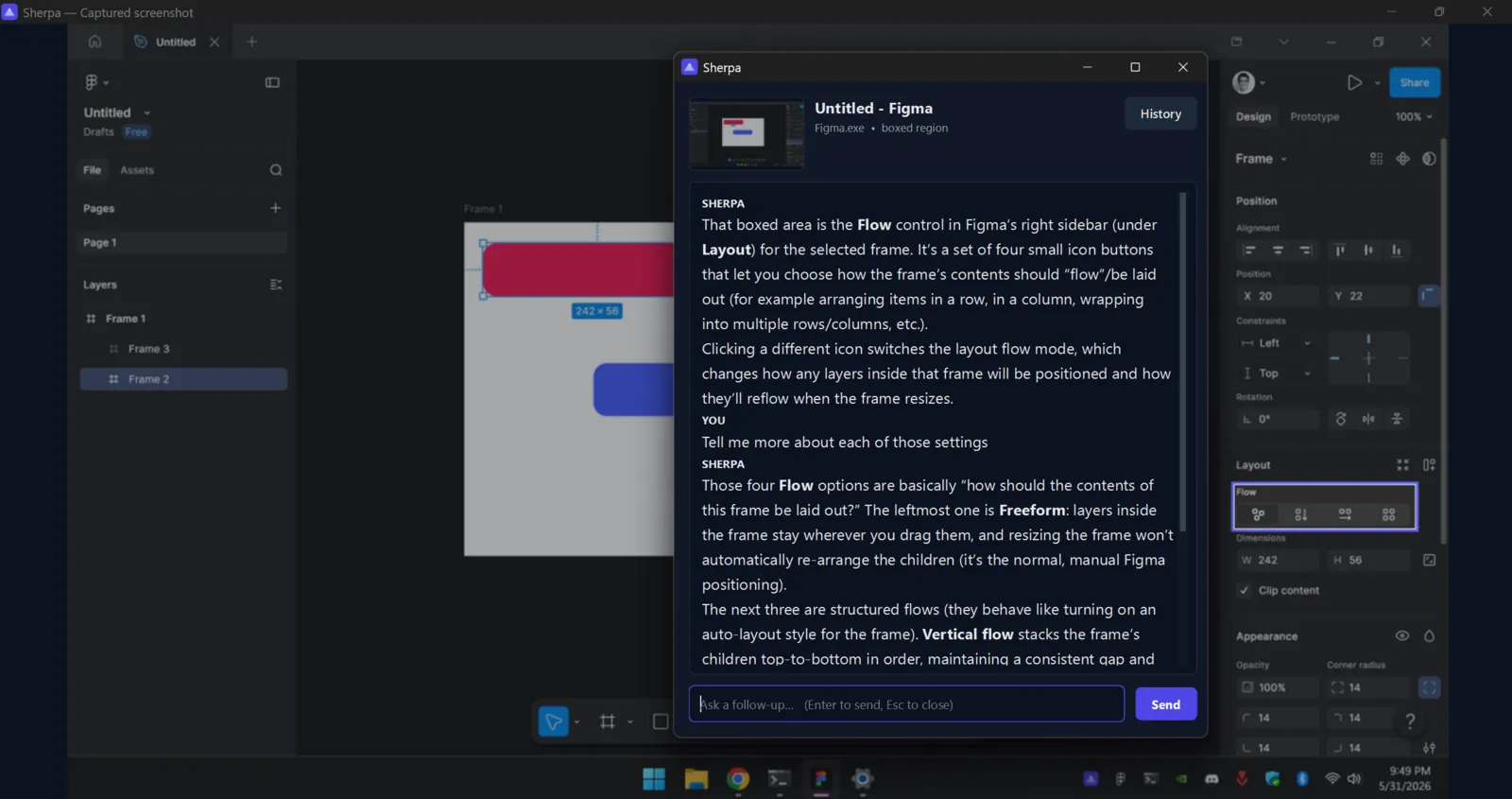This screenshot has height=799, width=1512.
Task: Expand Frame tool options arrow in Figma
Action: pos(630,722)
